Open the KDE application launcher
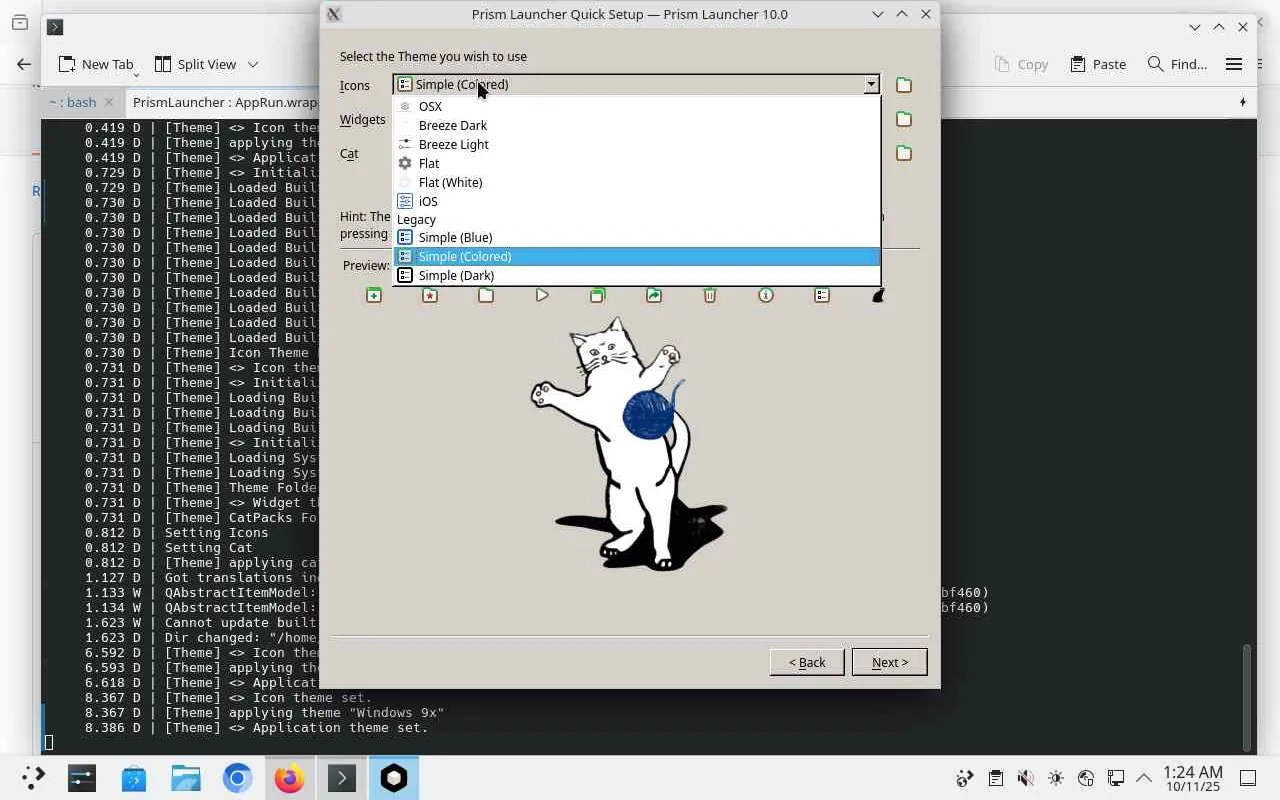Screen dimensions: 1280x800 (x=33, y=778)
